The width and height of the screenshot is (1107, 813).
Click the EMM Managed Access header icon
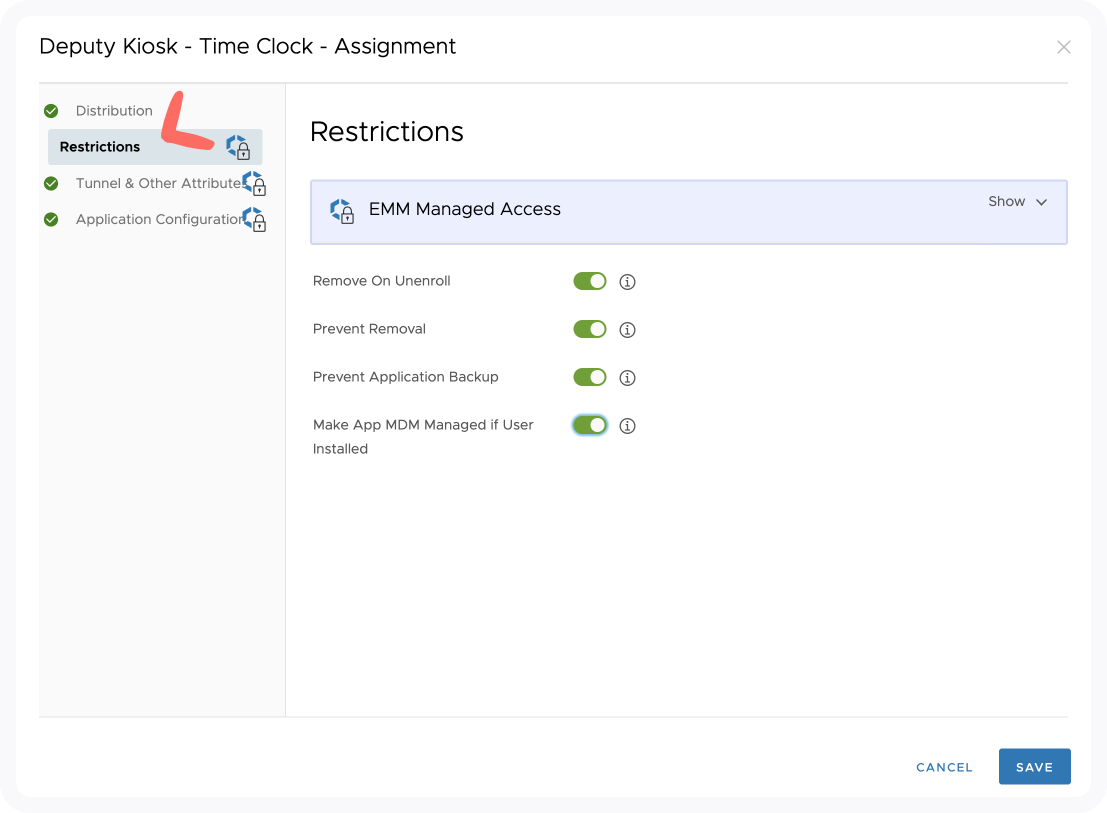342,211
